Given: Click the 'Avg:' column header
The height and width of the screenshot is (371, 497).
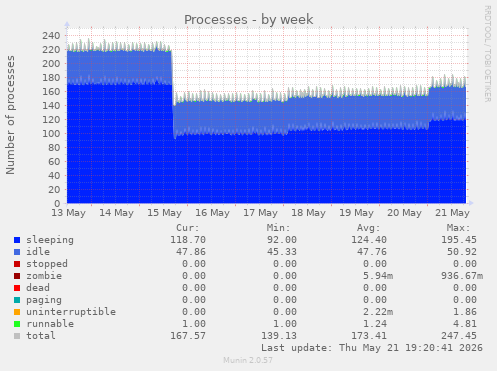Looking at the screenshot, I should [x=368, y=228].
